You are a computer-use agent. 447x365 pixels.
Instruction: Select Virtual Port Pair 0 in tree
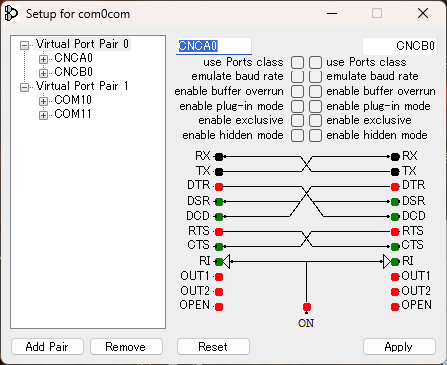(x=82, y=44)
